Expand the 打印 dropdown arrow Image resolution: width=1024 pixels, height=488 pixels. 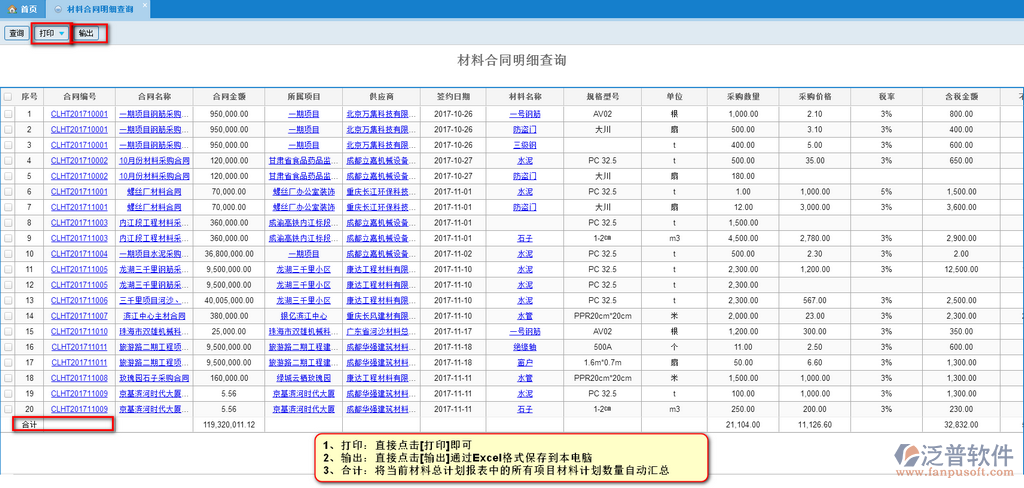click(62, 33)
